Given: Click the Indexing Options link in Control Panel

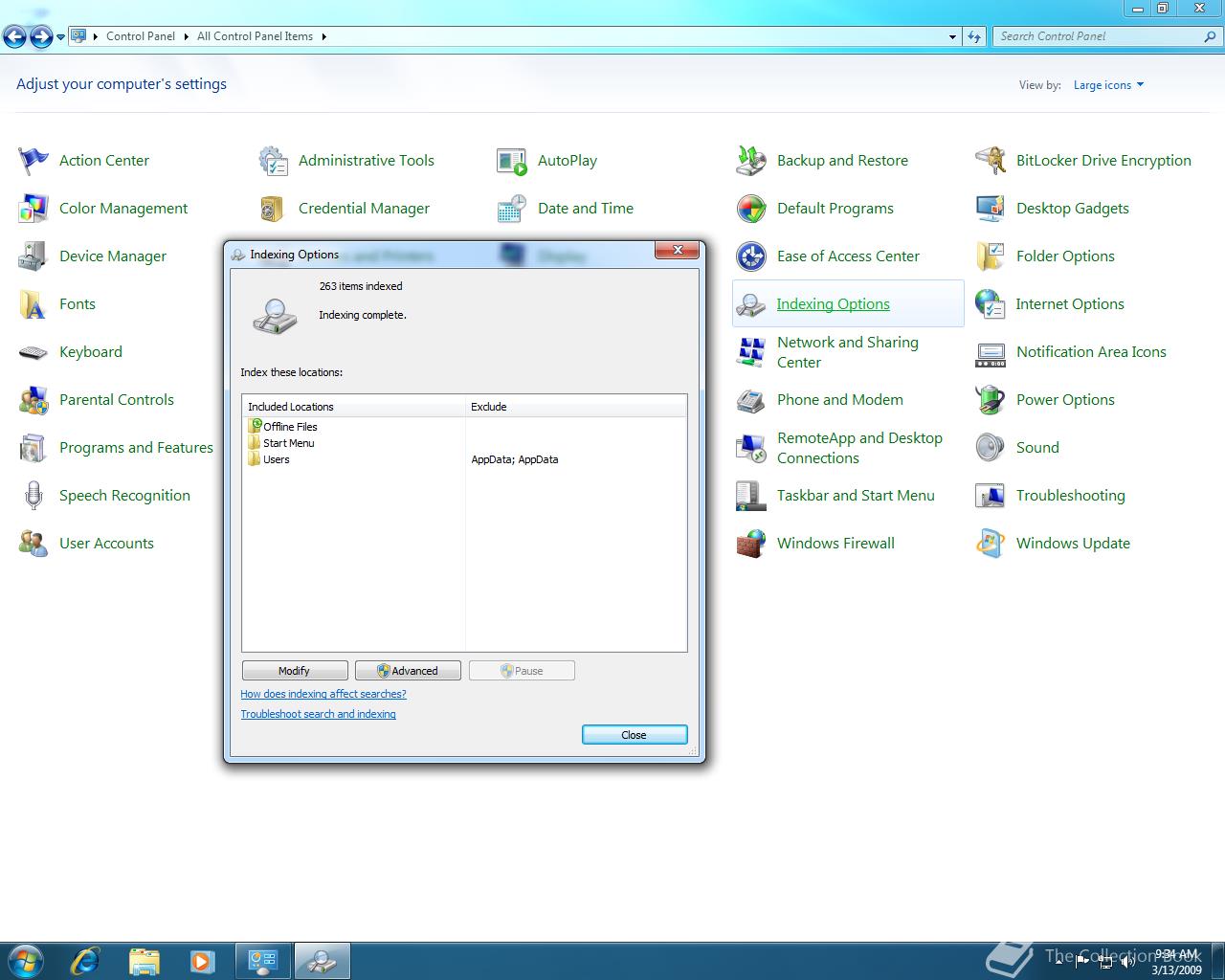Looking at the screenshot, I should (x=833, y=304).
